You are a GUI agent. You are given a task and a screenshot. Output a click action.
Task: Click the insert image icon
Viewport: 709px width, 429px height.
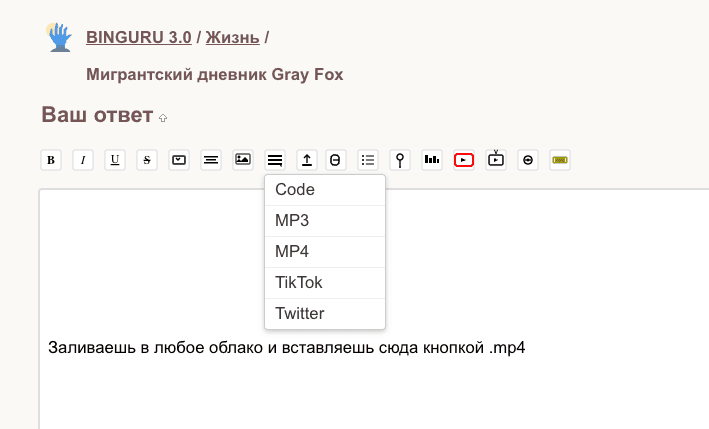pyautogui.click(x=243, y=159)
